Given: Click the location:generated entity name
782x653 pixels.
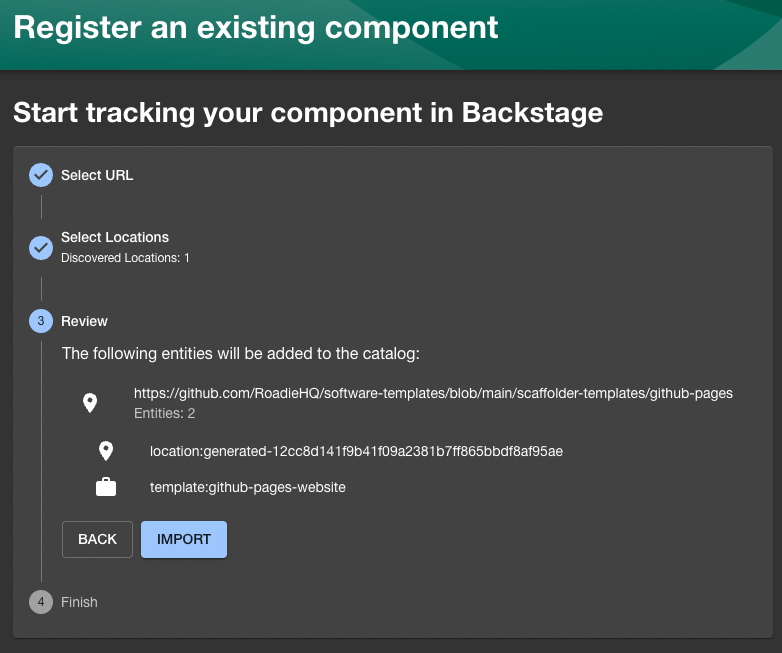Looking at the screenshot, I should pos(356,451).
